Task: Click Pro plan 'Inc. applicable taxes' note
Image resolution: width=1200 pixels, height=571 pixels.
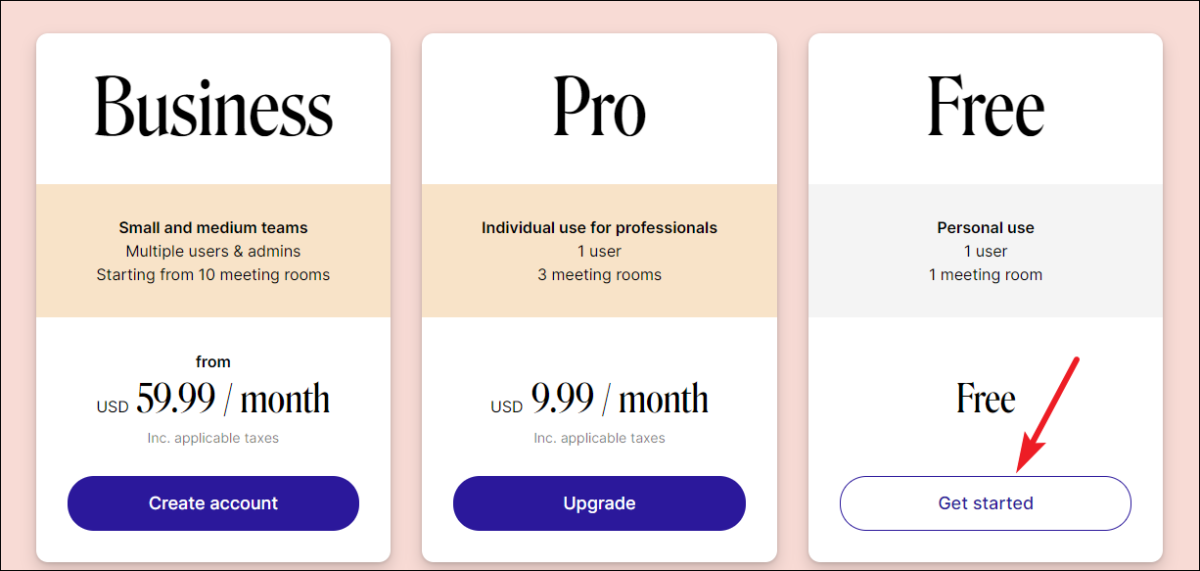Action: pyautogui.click(x=599, y=438)
